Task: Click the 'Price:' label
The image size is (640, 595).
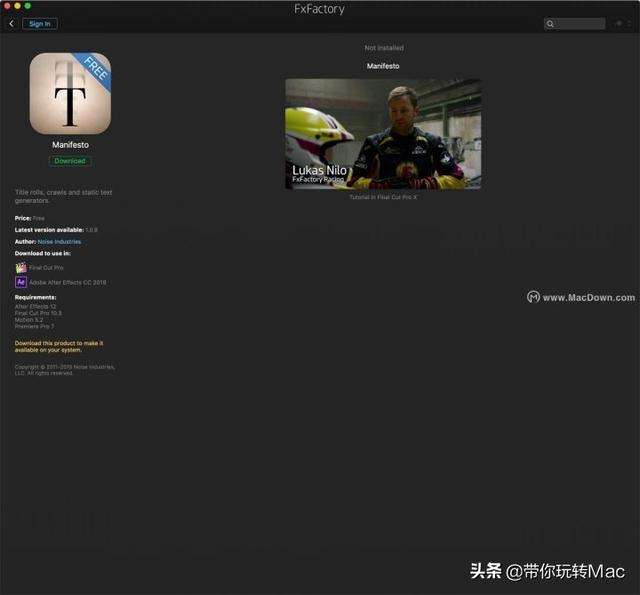Action: tap(23, 218)
